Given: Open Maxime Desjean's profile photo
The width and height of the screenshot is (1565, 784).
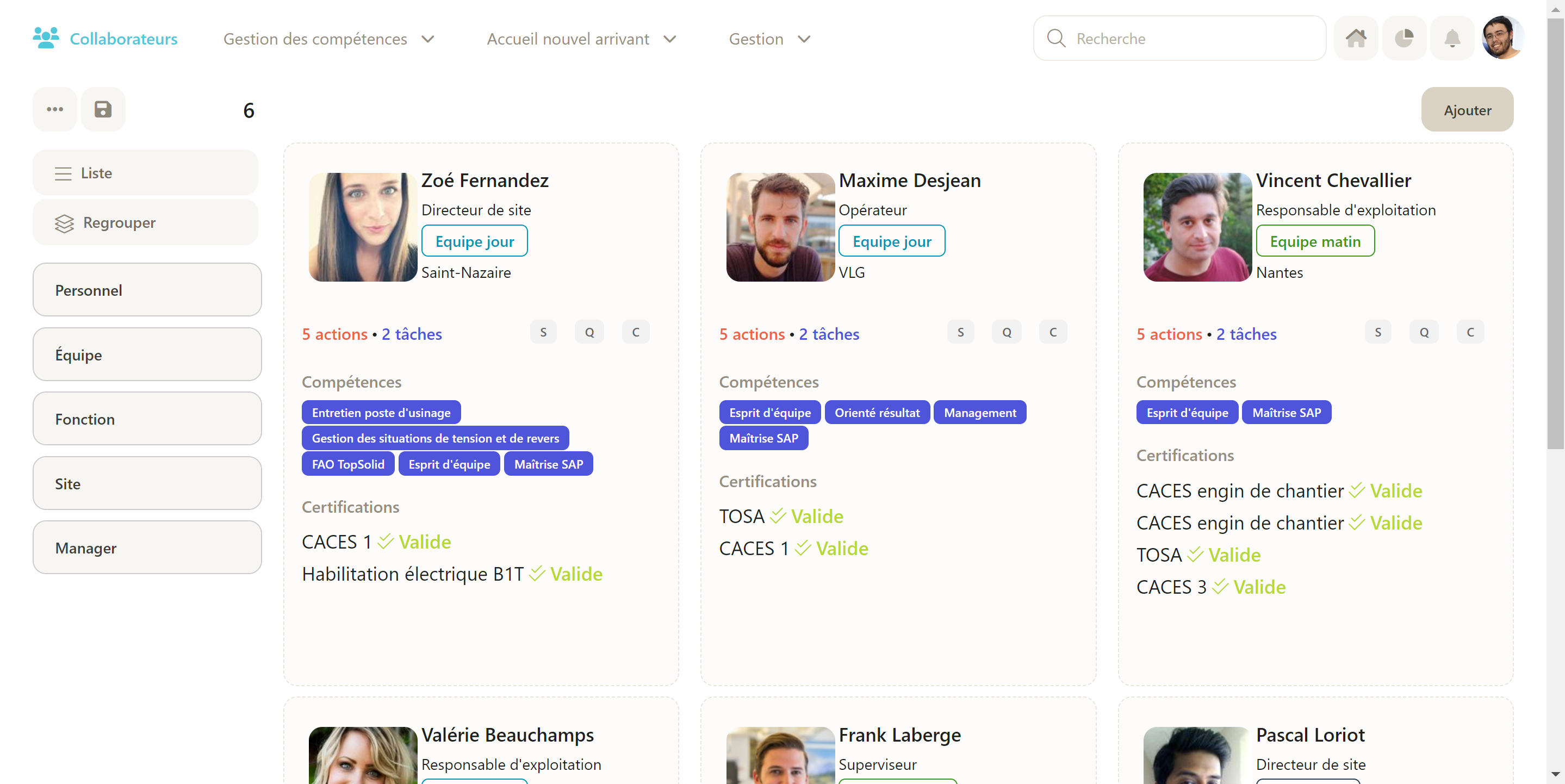Looking at the screenshot, I should [x=780, y=227].
